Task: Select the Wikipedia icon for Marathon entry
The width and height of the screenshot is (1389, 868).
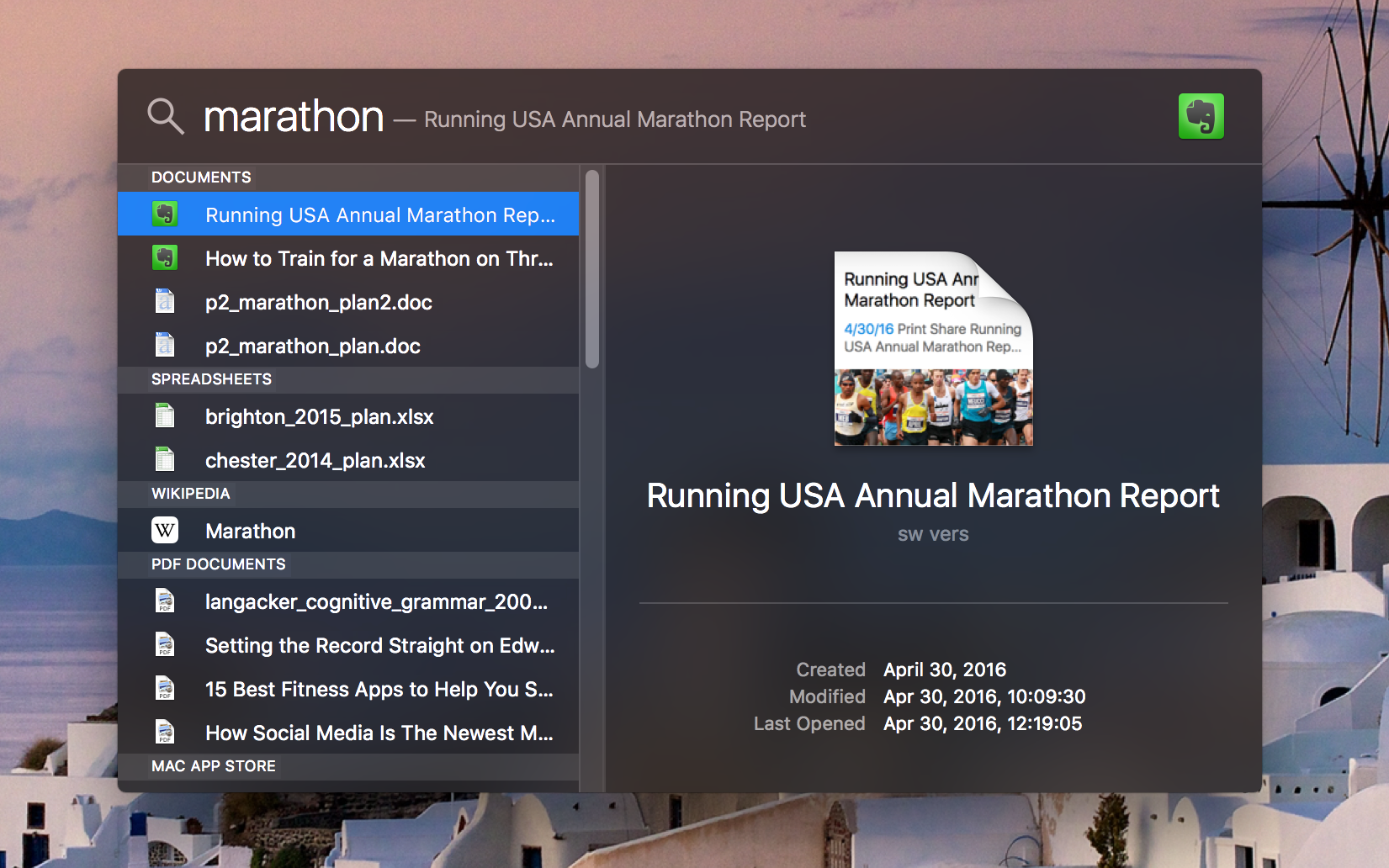Action: [165, 530]
